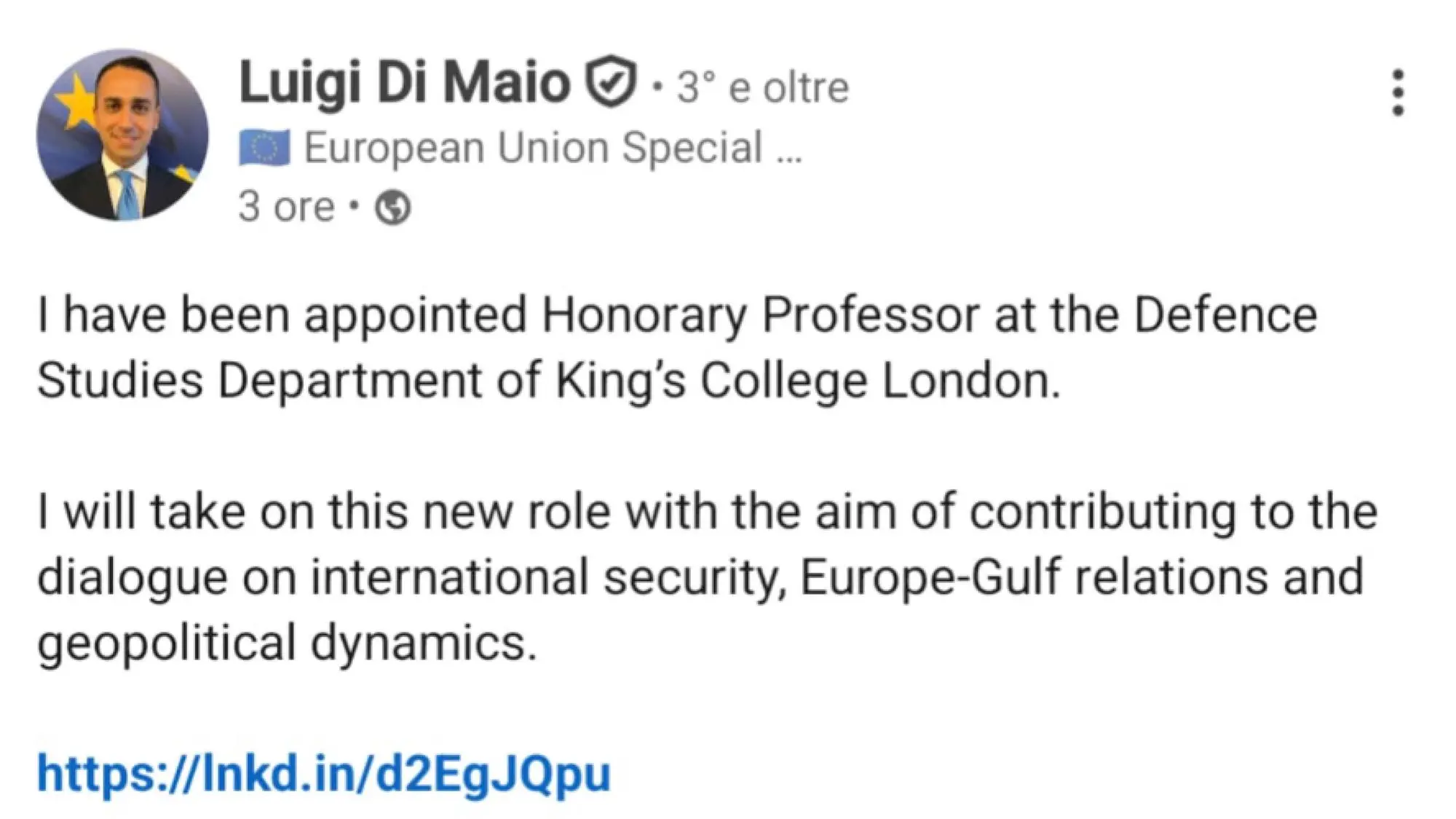Viewport: 1456px width, 819px height.
Task: Open the Luigi Di Maio profile name
Action: coord(404,83)
